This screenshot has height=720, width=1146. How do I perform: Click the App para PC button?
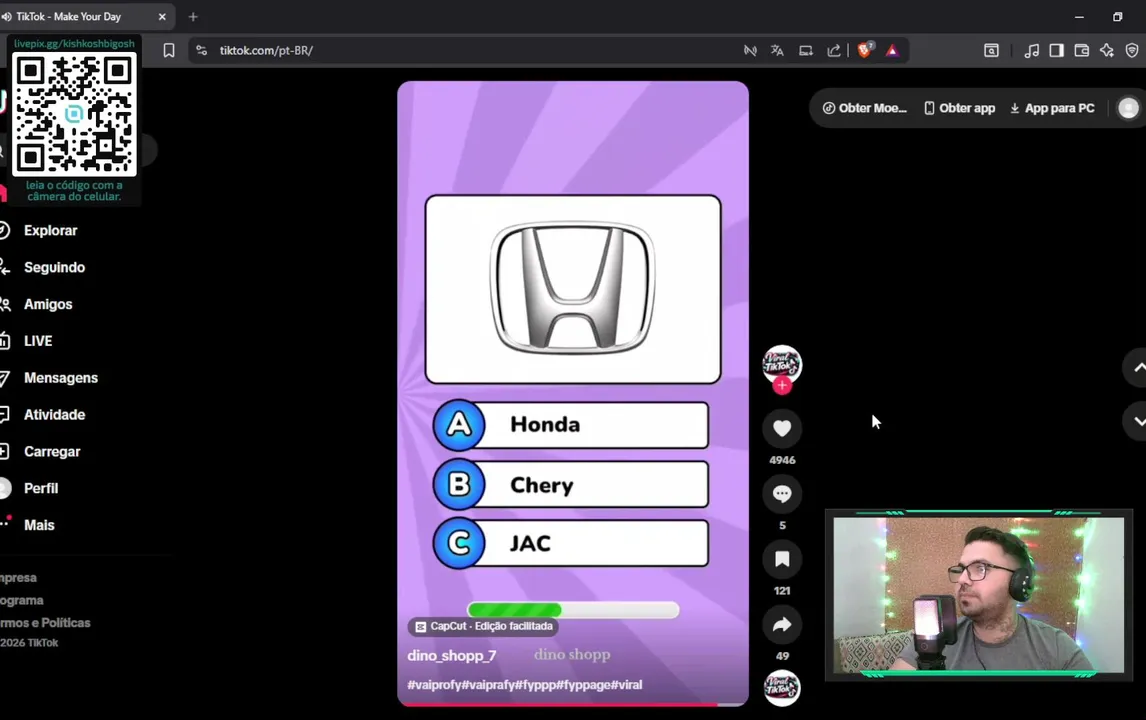[x=1052, y=108]
